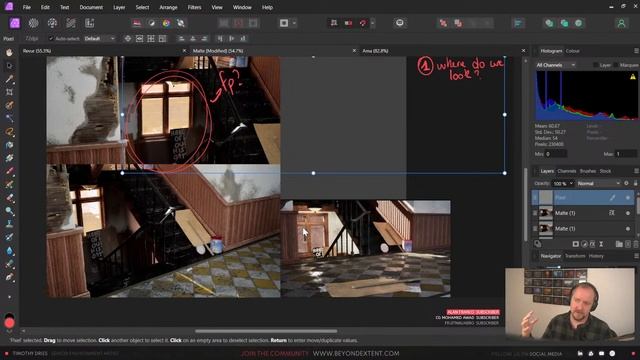Image resolution: width=640 pixels, height=360 pixels.
Task: Open the Normal blend mode dropdown
Action: [598, 184]
